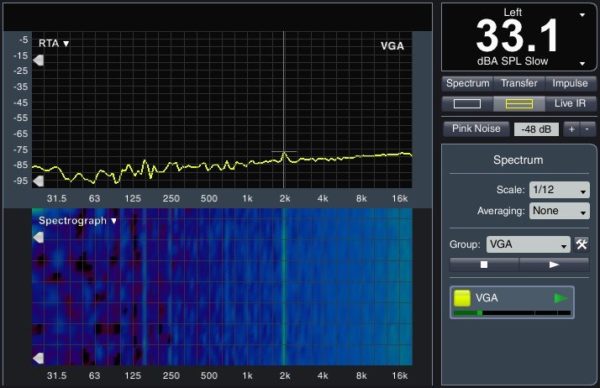Click the upper spectrograph threshold marker
The width and height of the screenshot is (600, 388).
click(38, 238)
